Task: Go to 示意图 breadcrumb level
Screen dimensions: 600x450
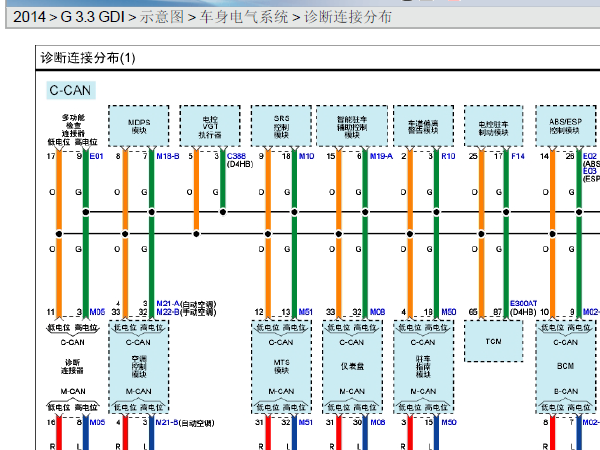Action: [x=161, y=17]
